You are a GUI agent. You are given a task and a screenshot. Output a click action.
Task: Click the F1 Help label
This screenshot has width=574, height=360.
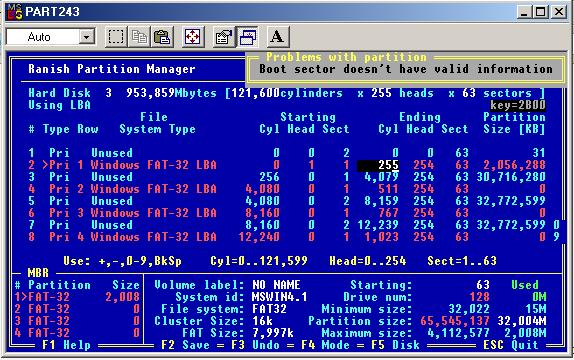point(66,345)
